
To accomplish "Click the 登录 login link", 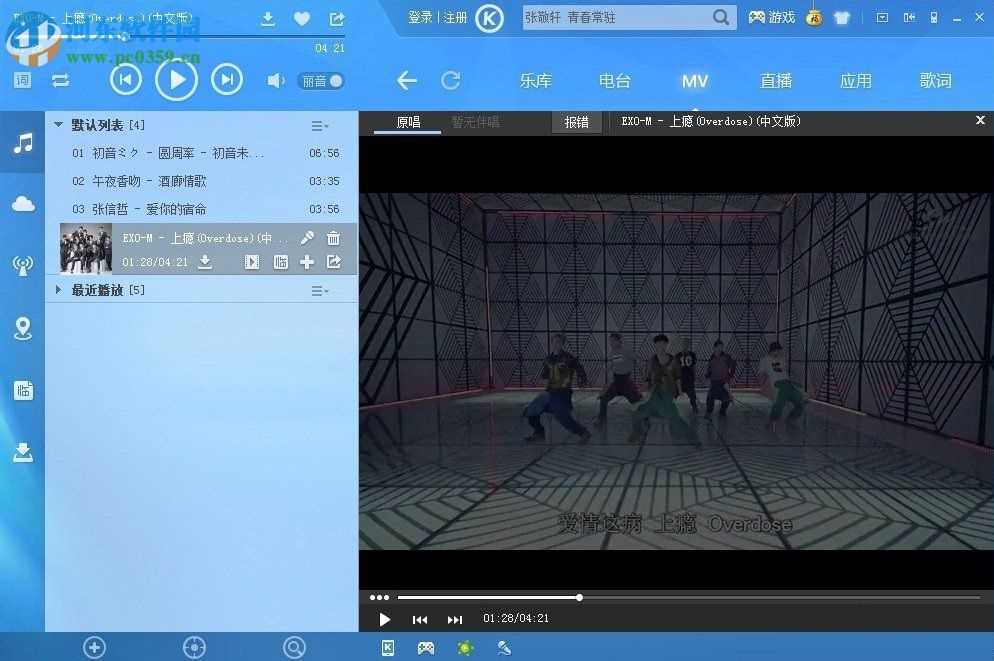I will tap(420, 17).
